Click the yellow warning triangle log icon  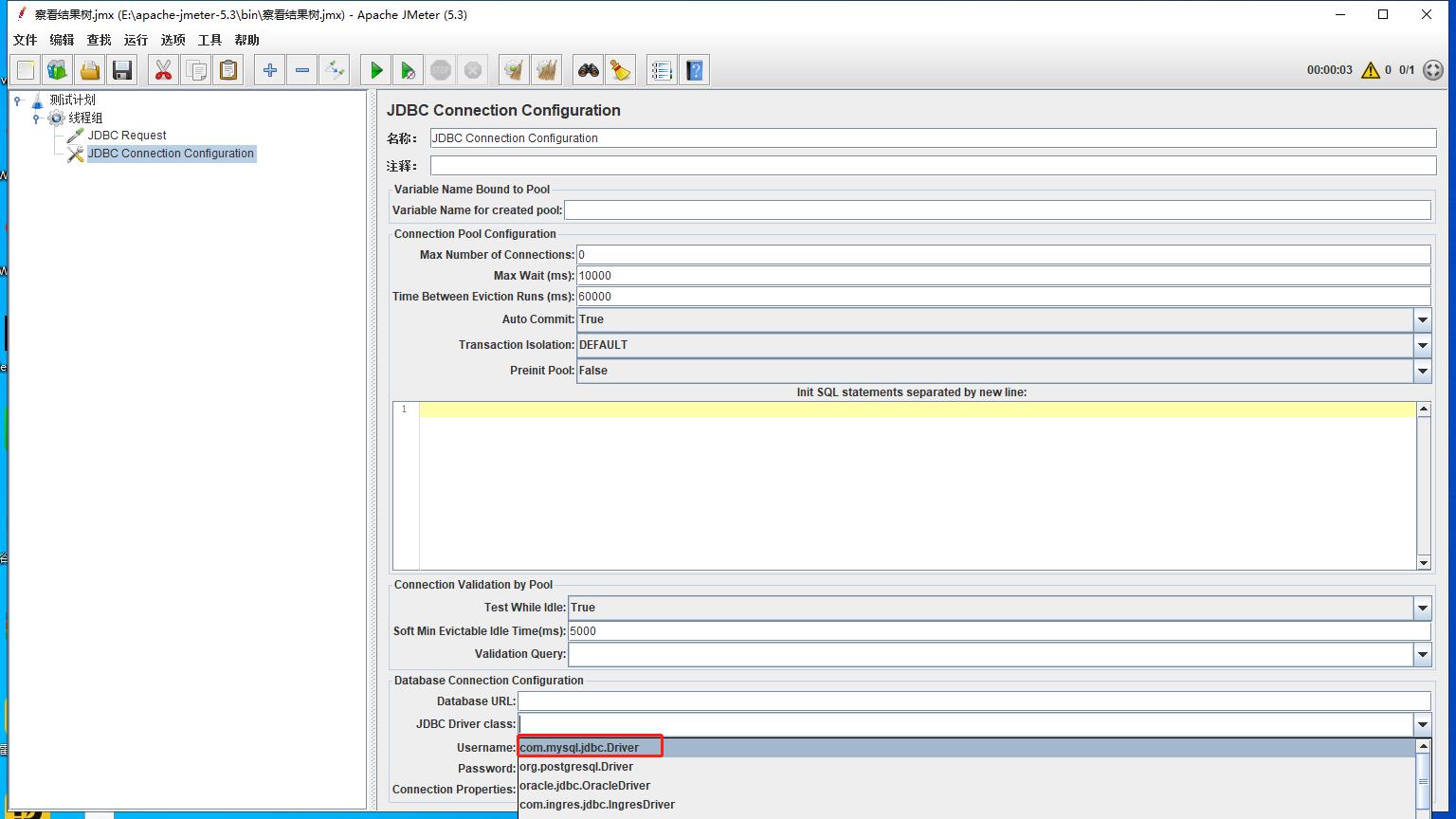click(x=1371, y=70)
